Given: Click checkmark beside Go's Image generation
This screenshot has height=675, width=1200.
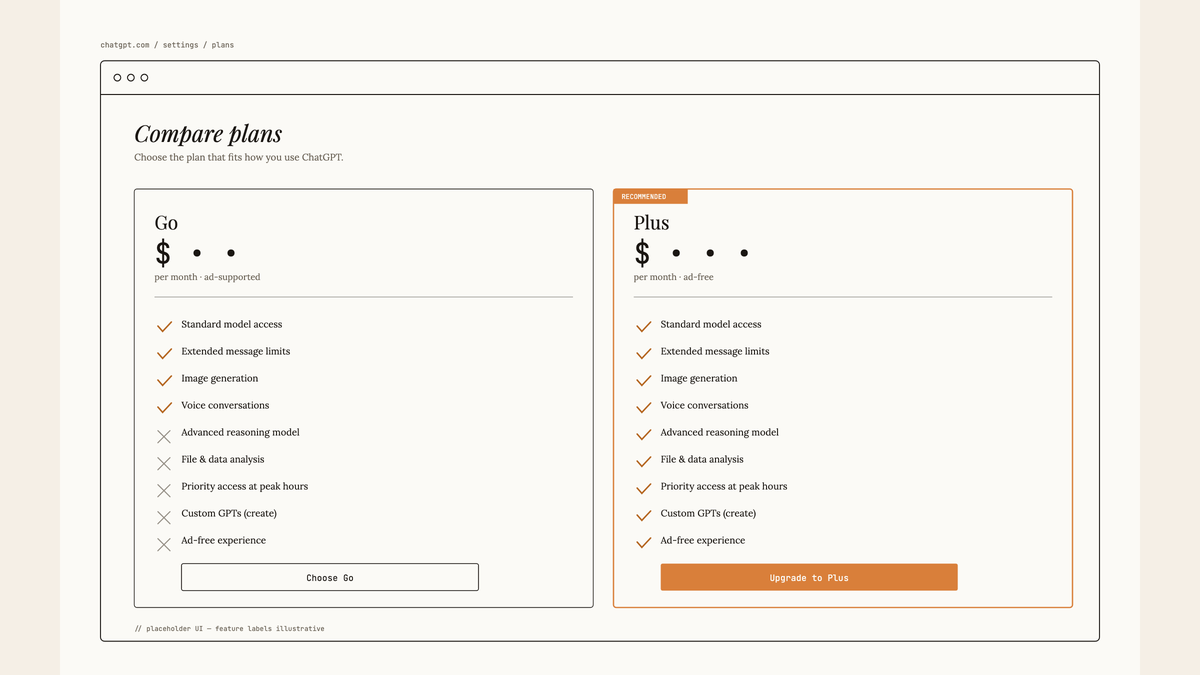Looking at the screenshot, I should 164,380.
